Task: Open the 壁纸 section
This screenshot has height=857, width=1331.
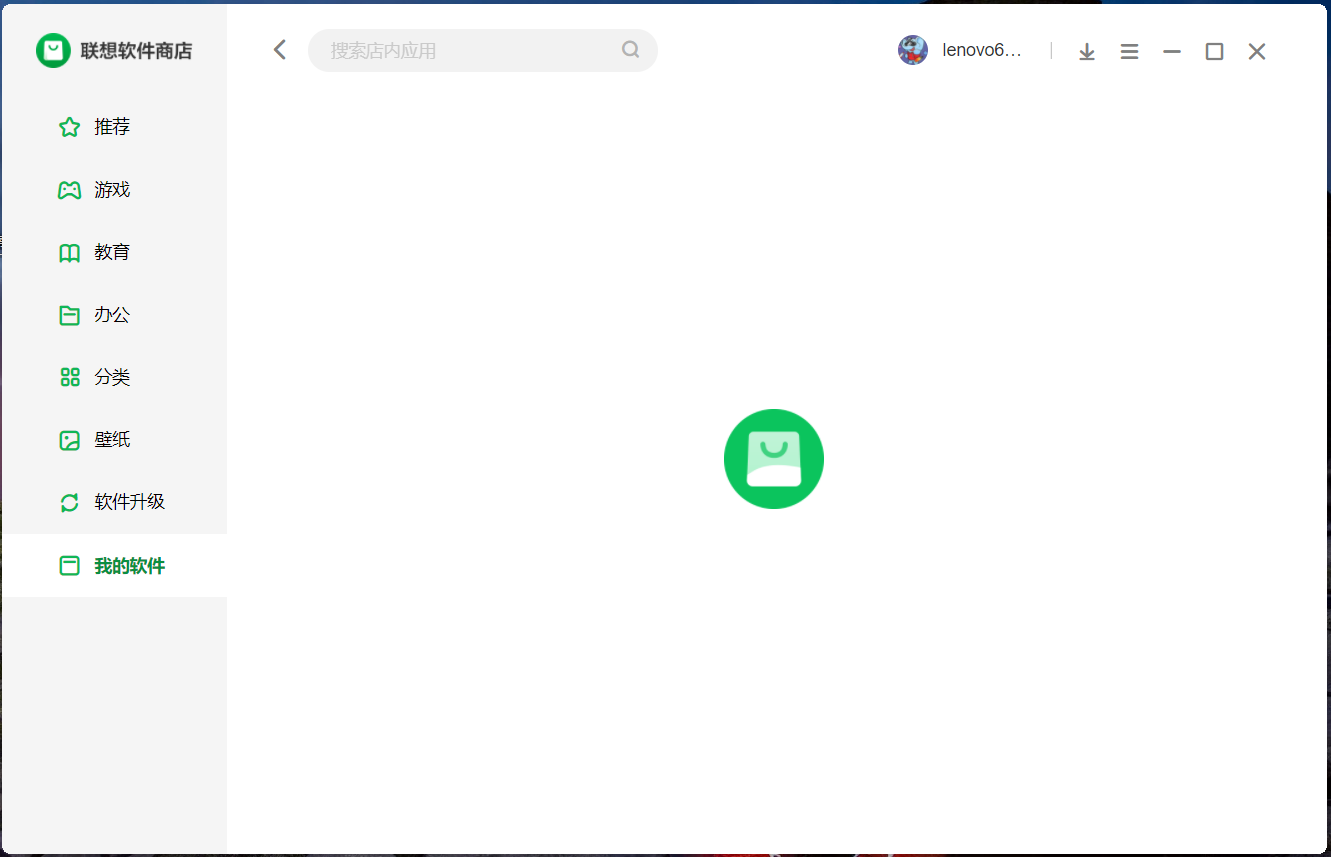Action: click(114, 440)
